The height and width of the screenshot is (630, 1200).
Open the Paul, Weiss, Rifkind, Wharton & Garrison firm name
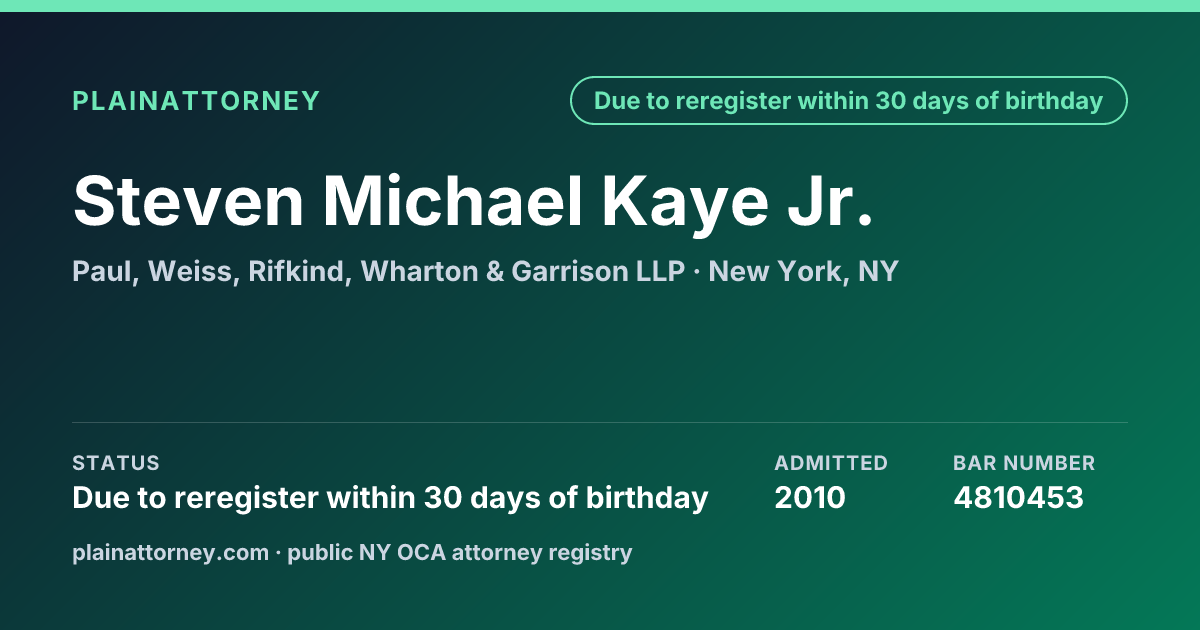[379, 272]
